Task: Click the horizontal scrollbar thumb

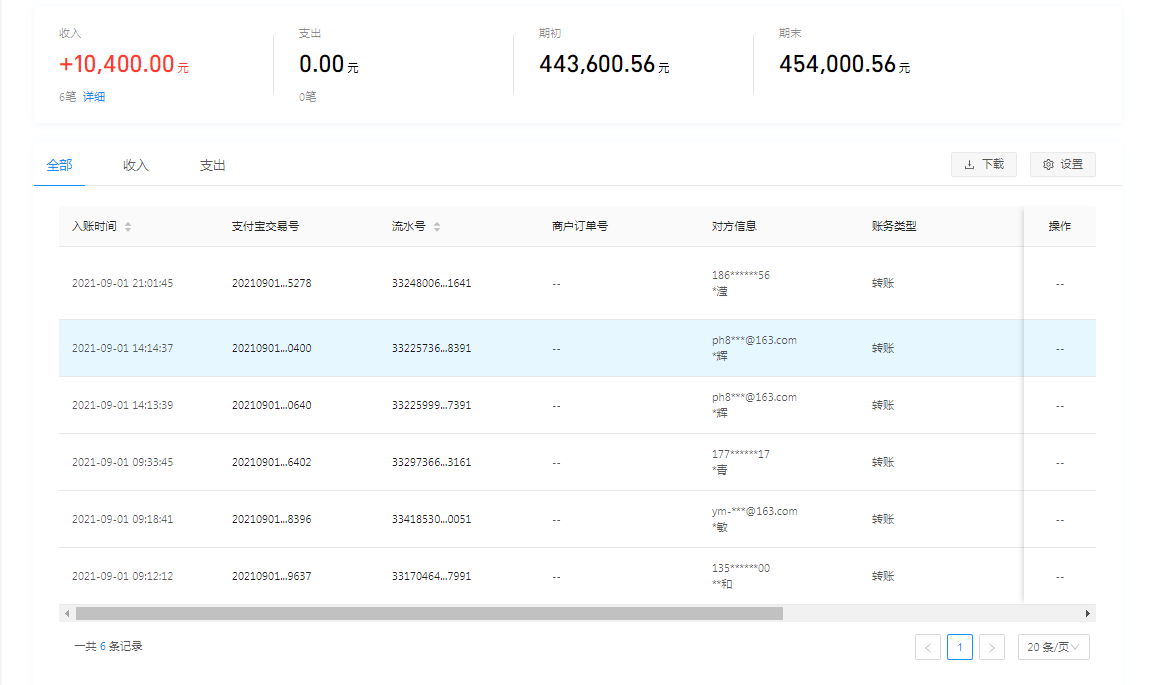Action: tap(429, 613)
